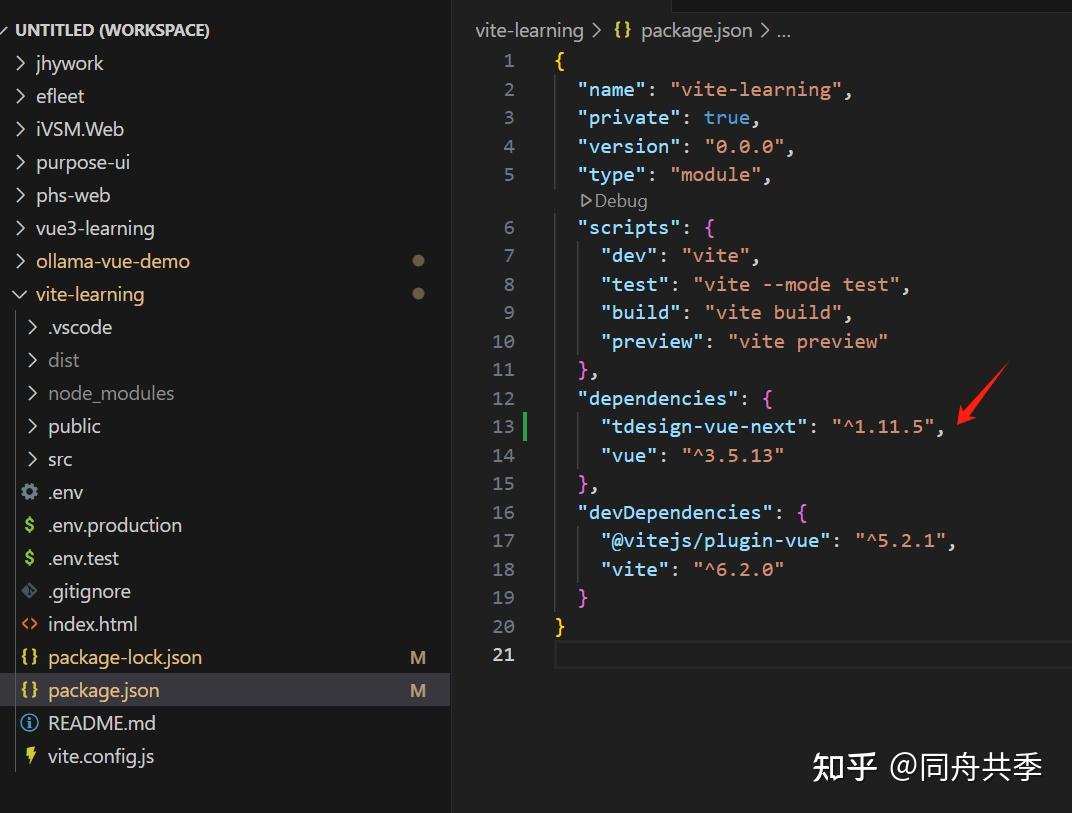The image size is (1072, 813).
Task: Run the Debug codelens above scripts
Action: click(614, 200)
